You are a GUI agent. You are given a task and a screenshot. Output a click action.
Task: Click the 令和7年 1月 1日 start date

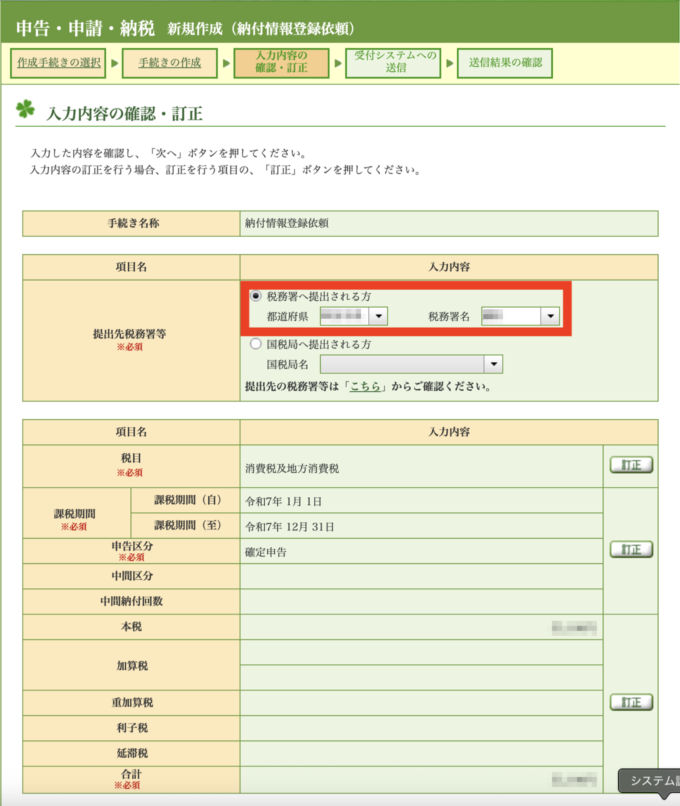283,501
